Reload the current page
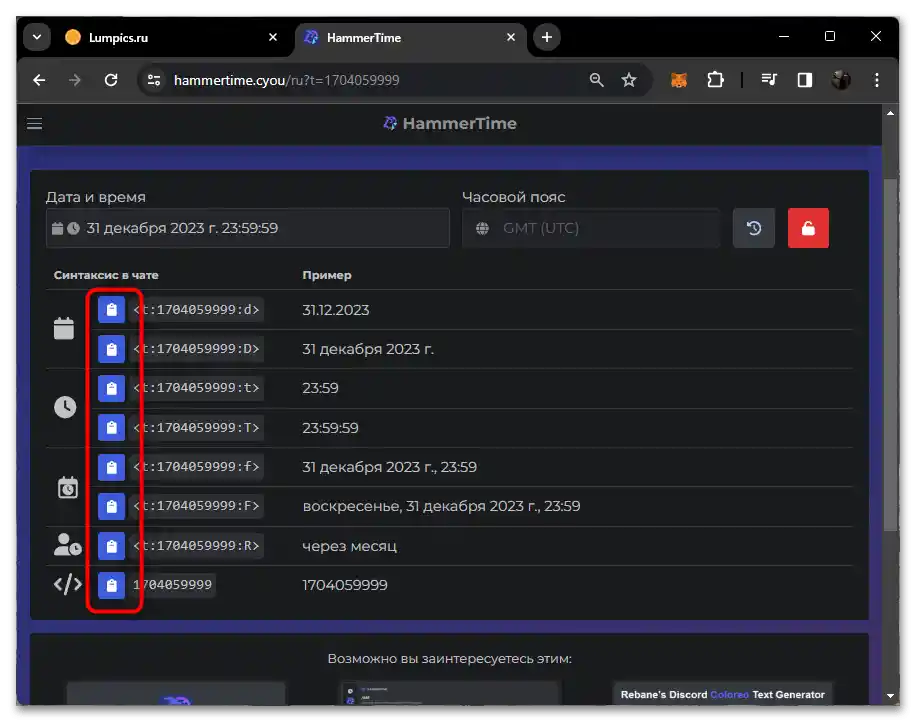The height and width of the screenshot is (722, 916). 111,80
